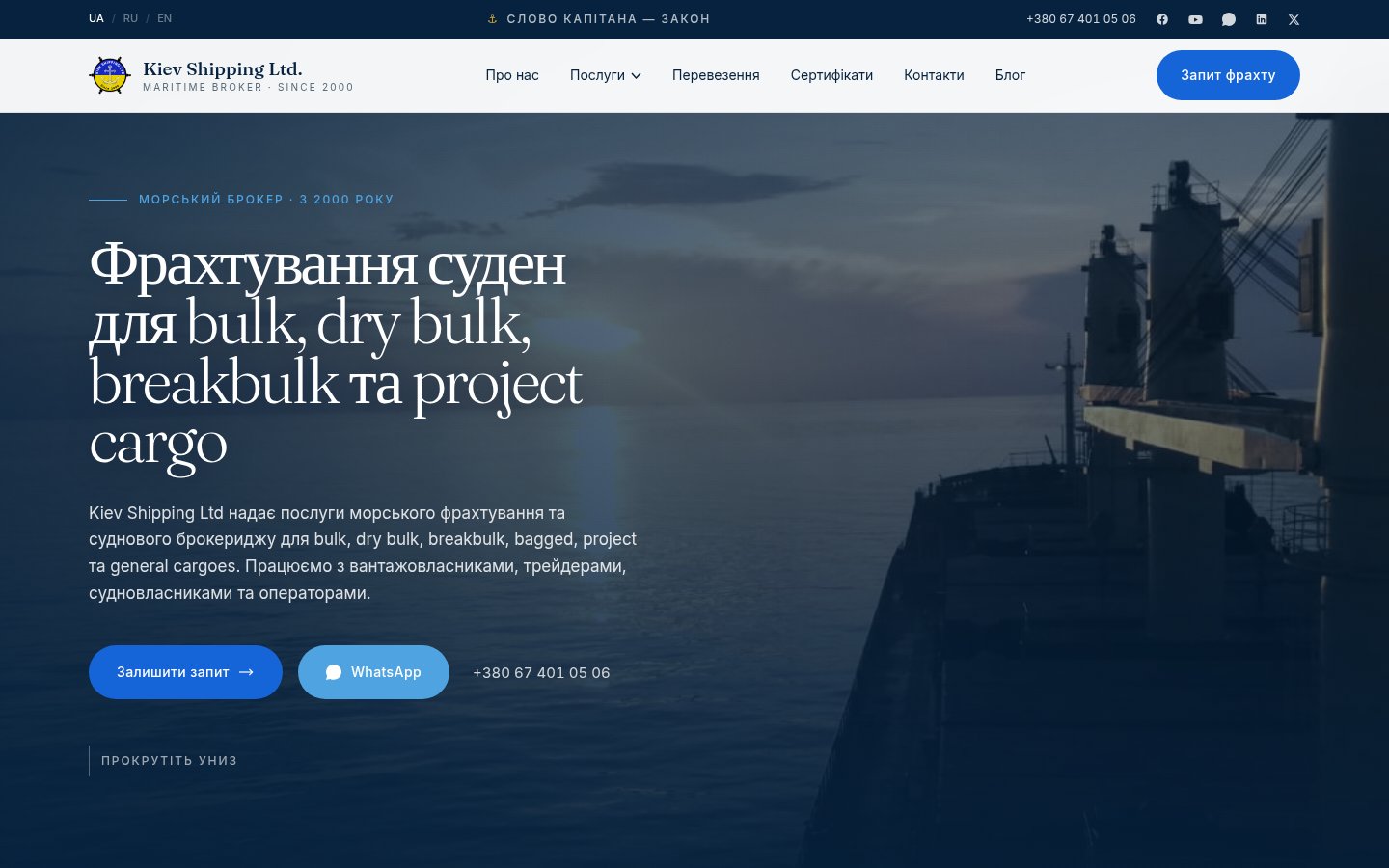
Task: Open the X (Twitter) icon
Action: [1294, 19]
